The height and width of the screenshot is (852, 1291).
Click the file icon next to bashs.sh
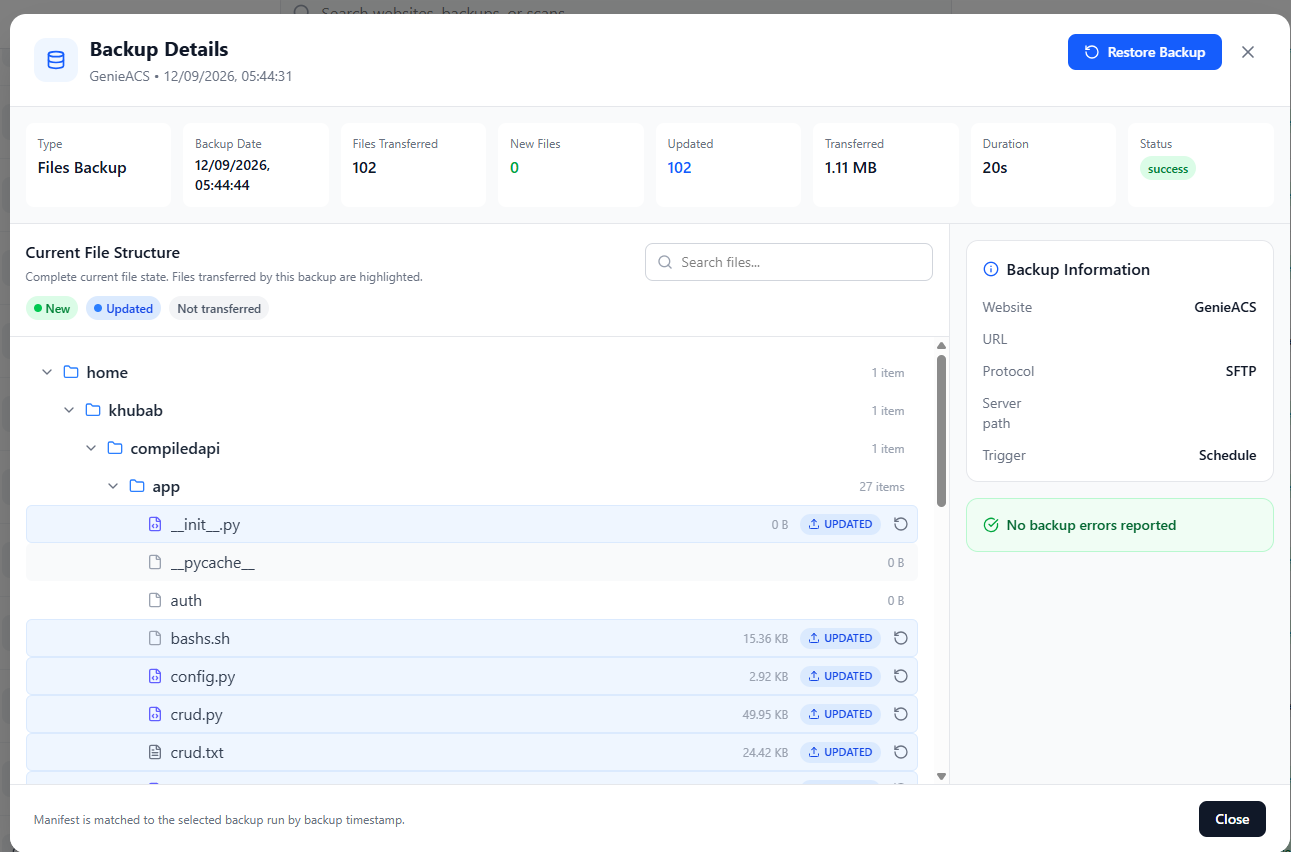point(155,638)
